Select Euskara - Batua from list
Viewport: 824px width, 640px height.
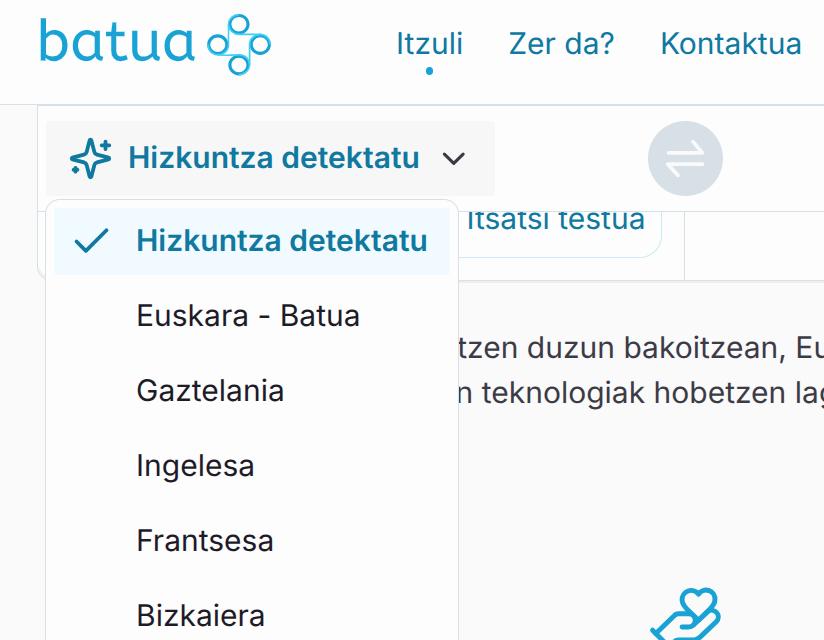point(248,316)
